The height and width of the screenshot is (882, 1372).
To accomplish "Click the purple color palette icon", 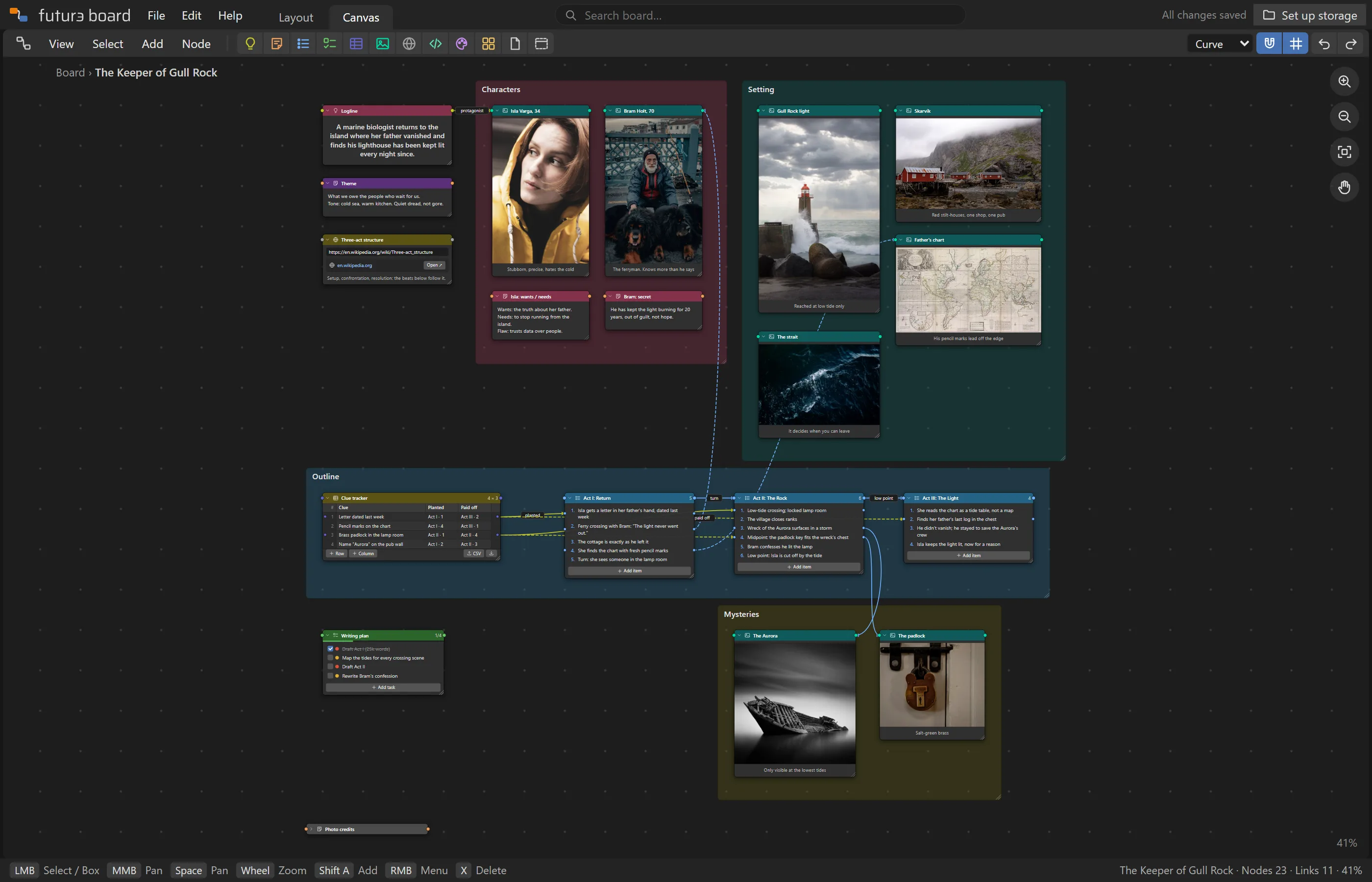I will coord(462,44).
